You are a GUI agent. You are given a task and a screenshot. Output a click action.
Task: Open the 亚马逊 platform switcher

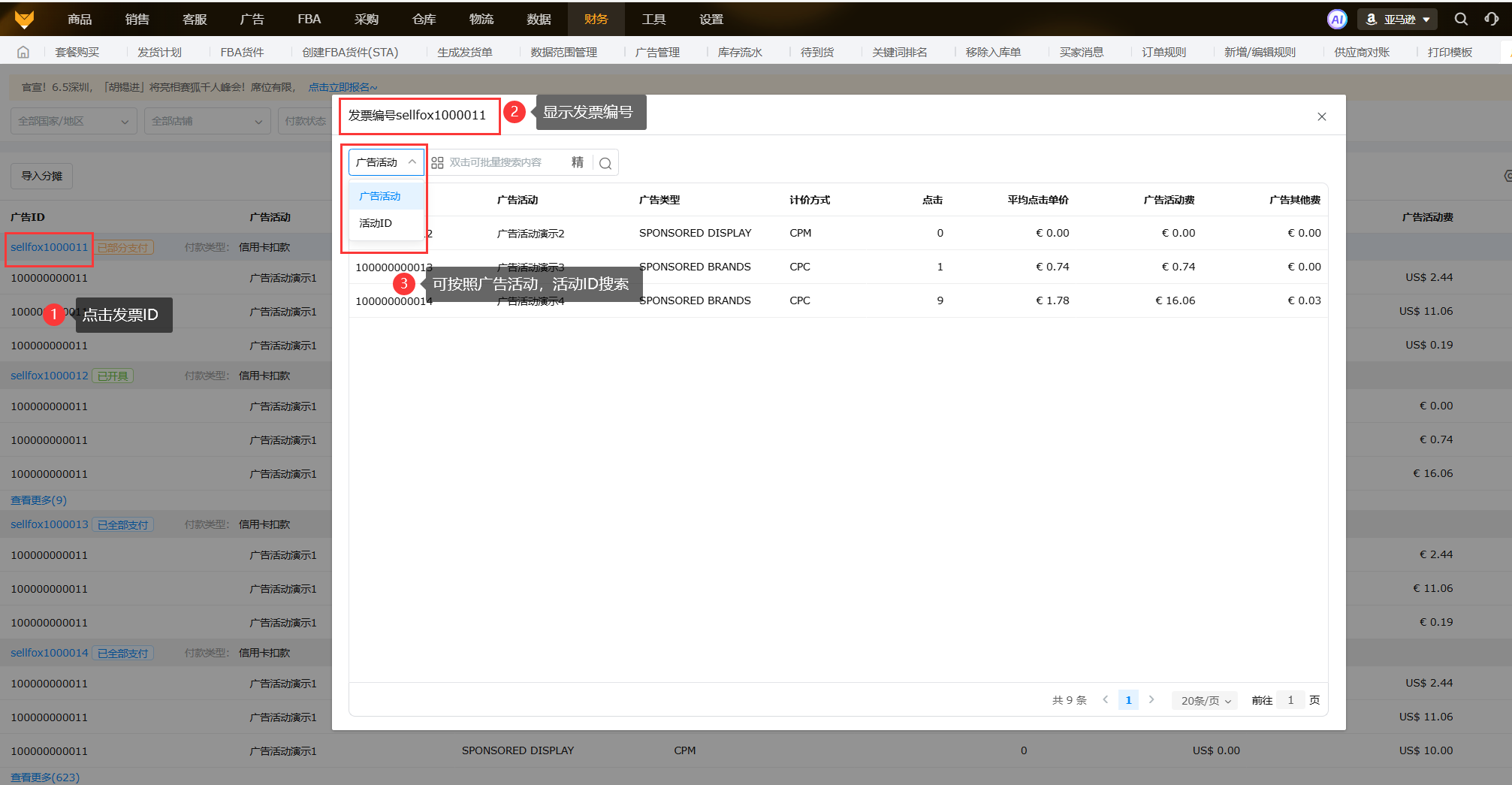1398,20
